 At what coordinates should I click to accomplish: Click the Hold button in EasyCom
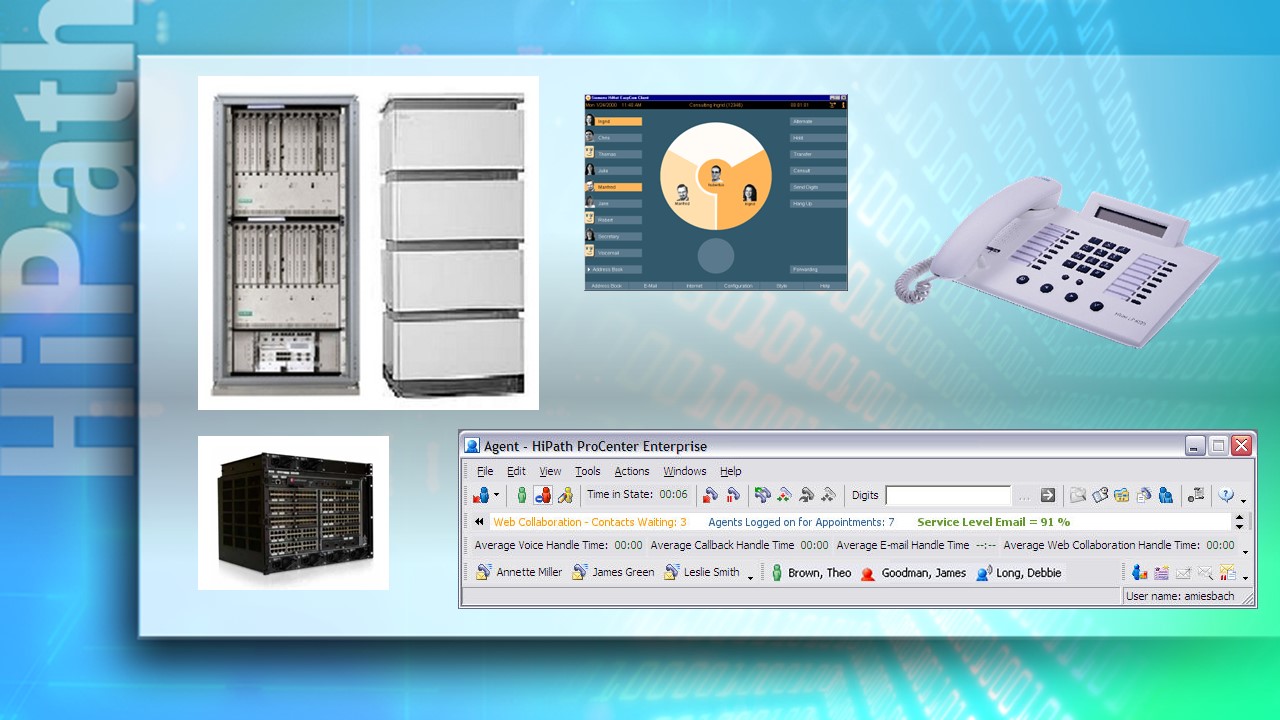pyautogui.click(x=818, y=138)
